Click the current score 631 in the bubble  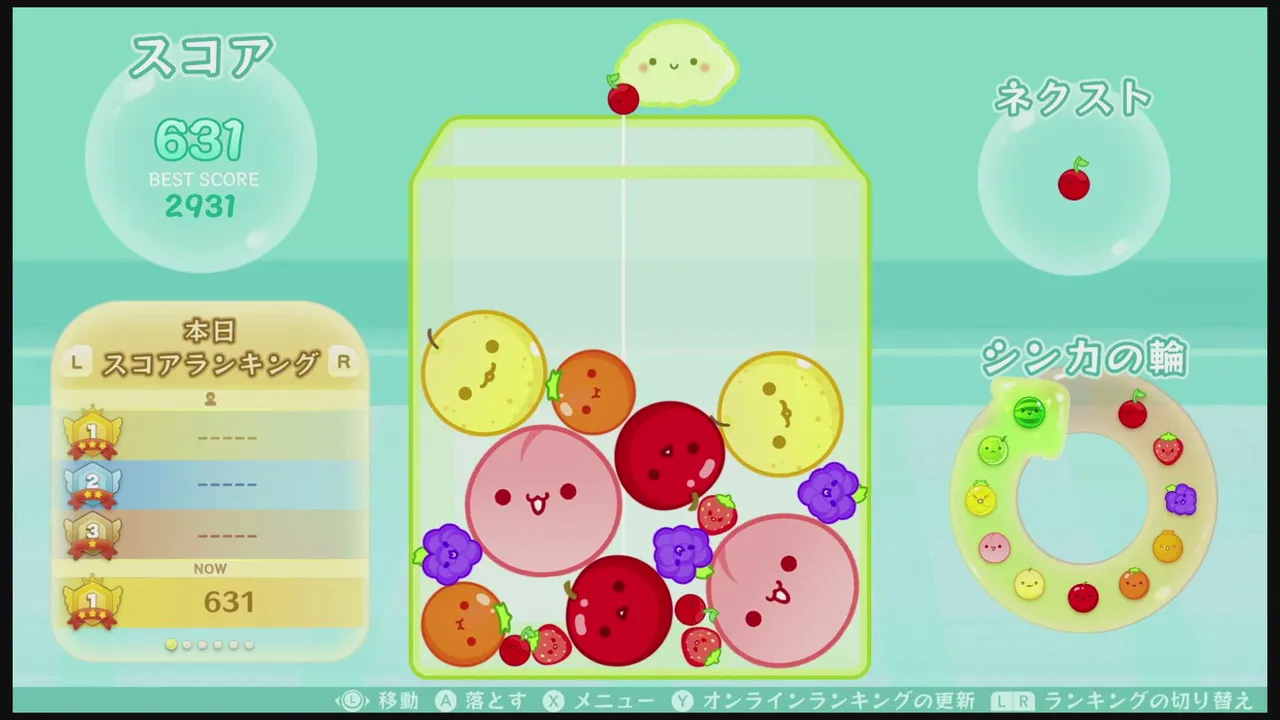coord(200,140)
